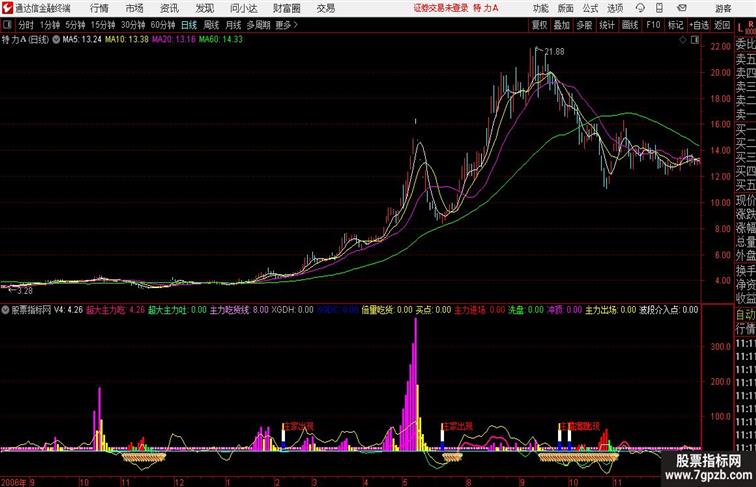Viewport: 756px width, 487px height.
Task: Open chart settings circle next to 特力A(日线)
Action: click(x=56, y=40)
